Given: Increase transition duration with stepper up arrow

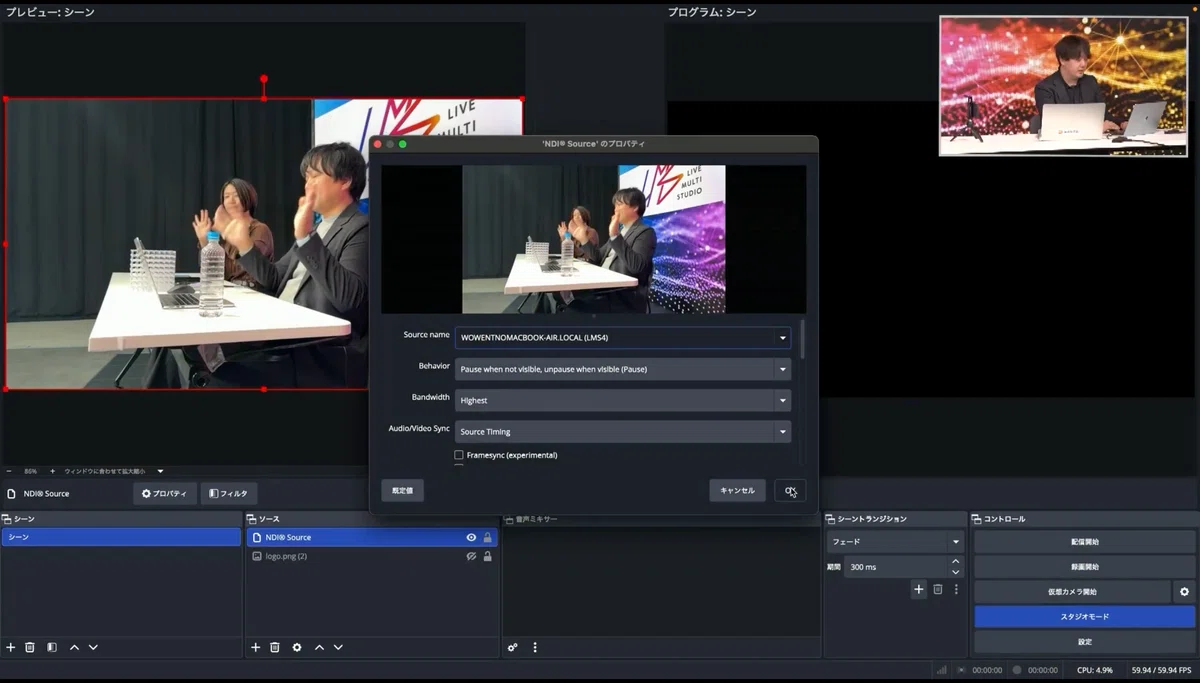Looking at the screenshot, I should click(955, 561).
